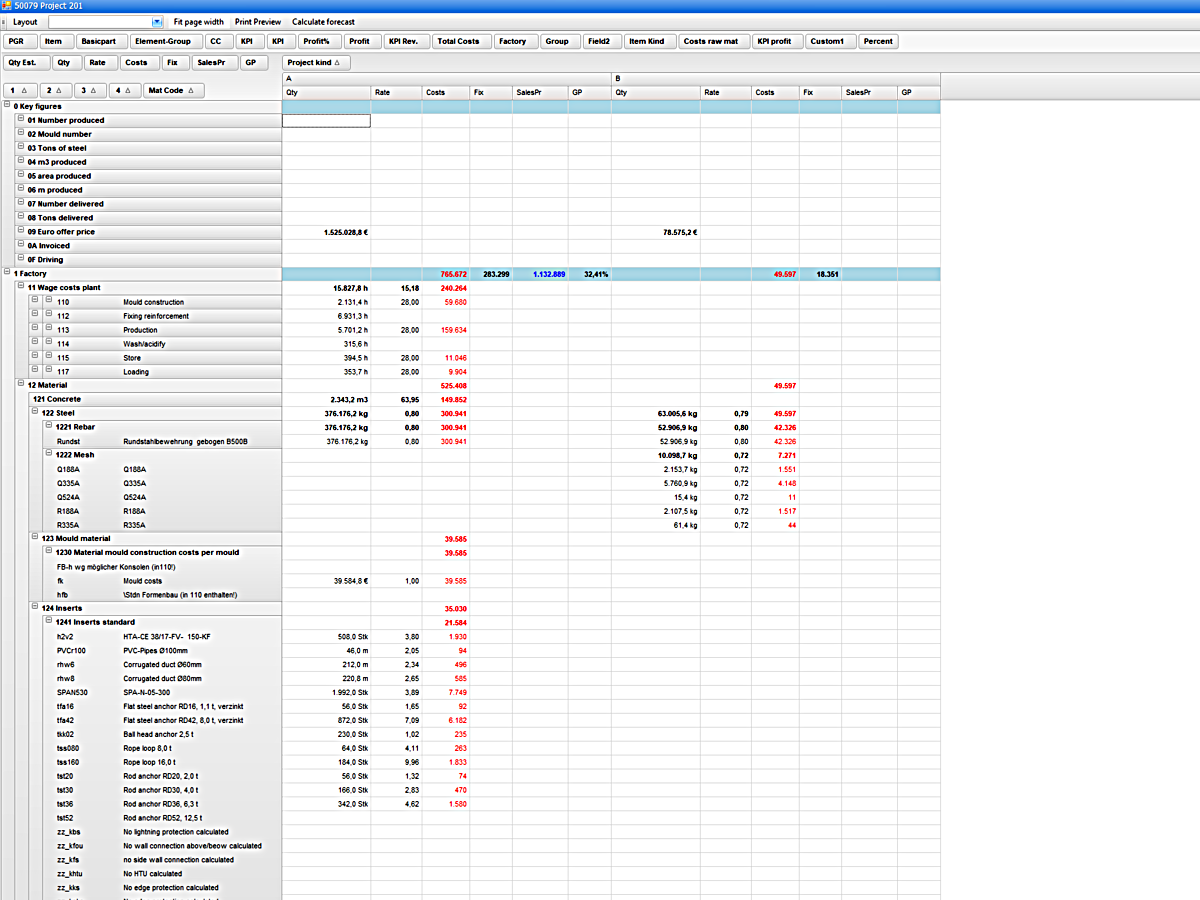The width and height of the screenshot is (1200, 900).
Task: Select the 0F Driving row header
Action: (x=149, y=259)
